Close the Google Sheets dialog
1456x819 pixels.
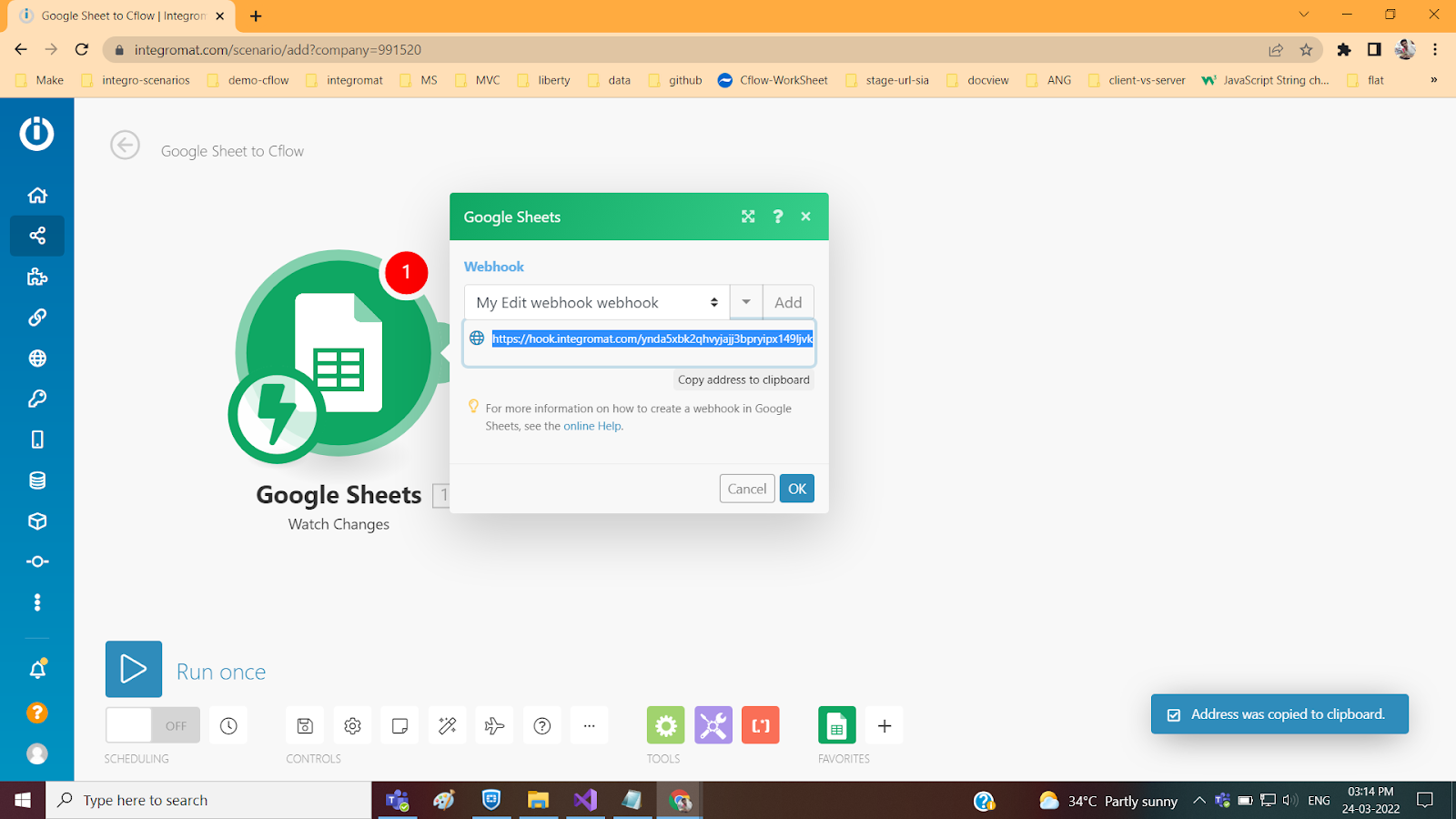pos(805,217)
